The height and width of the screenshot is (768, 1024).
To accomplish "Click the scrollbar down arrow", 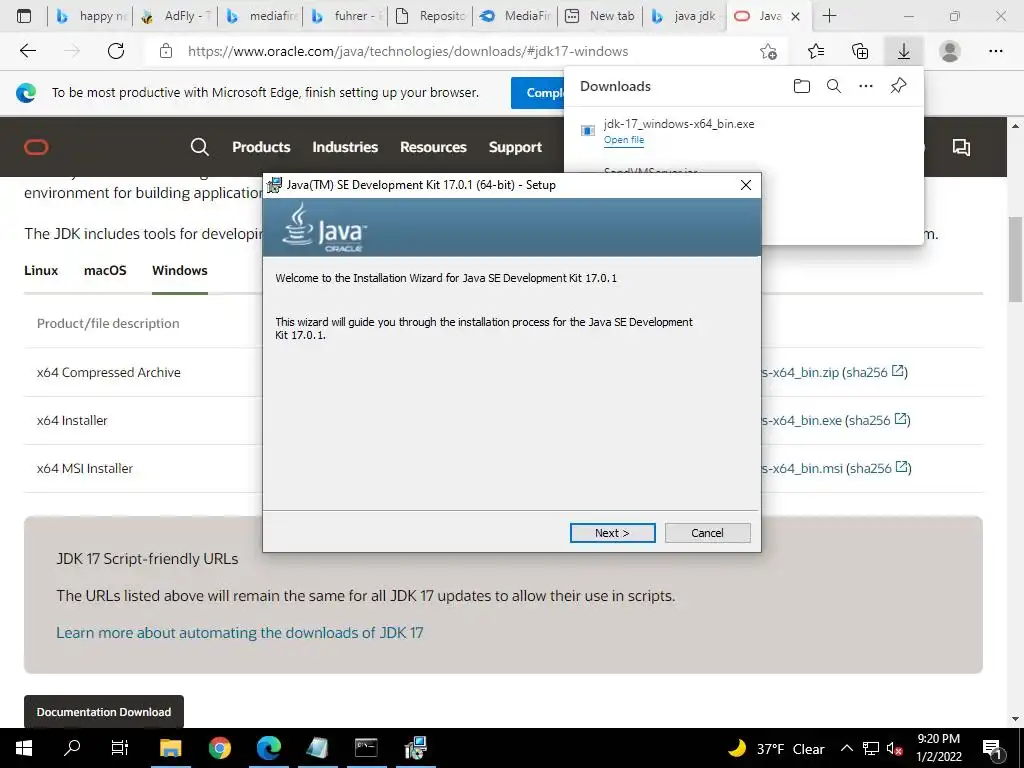I will [1015, 719].
